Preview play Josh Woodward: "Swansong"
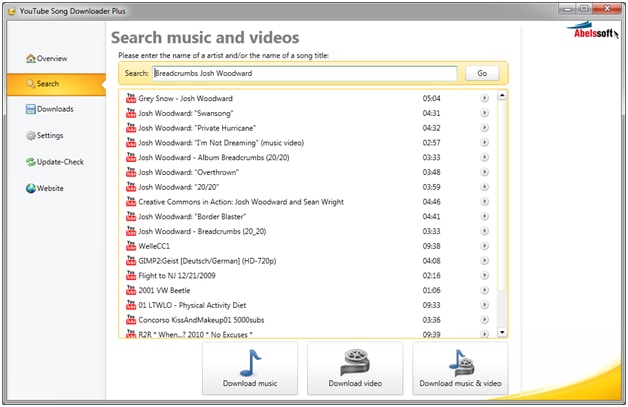This screenshot has height=407, width=628. click(484, 113)
